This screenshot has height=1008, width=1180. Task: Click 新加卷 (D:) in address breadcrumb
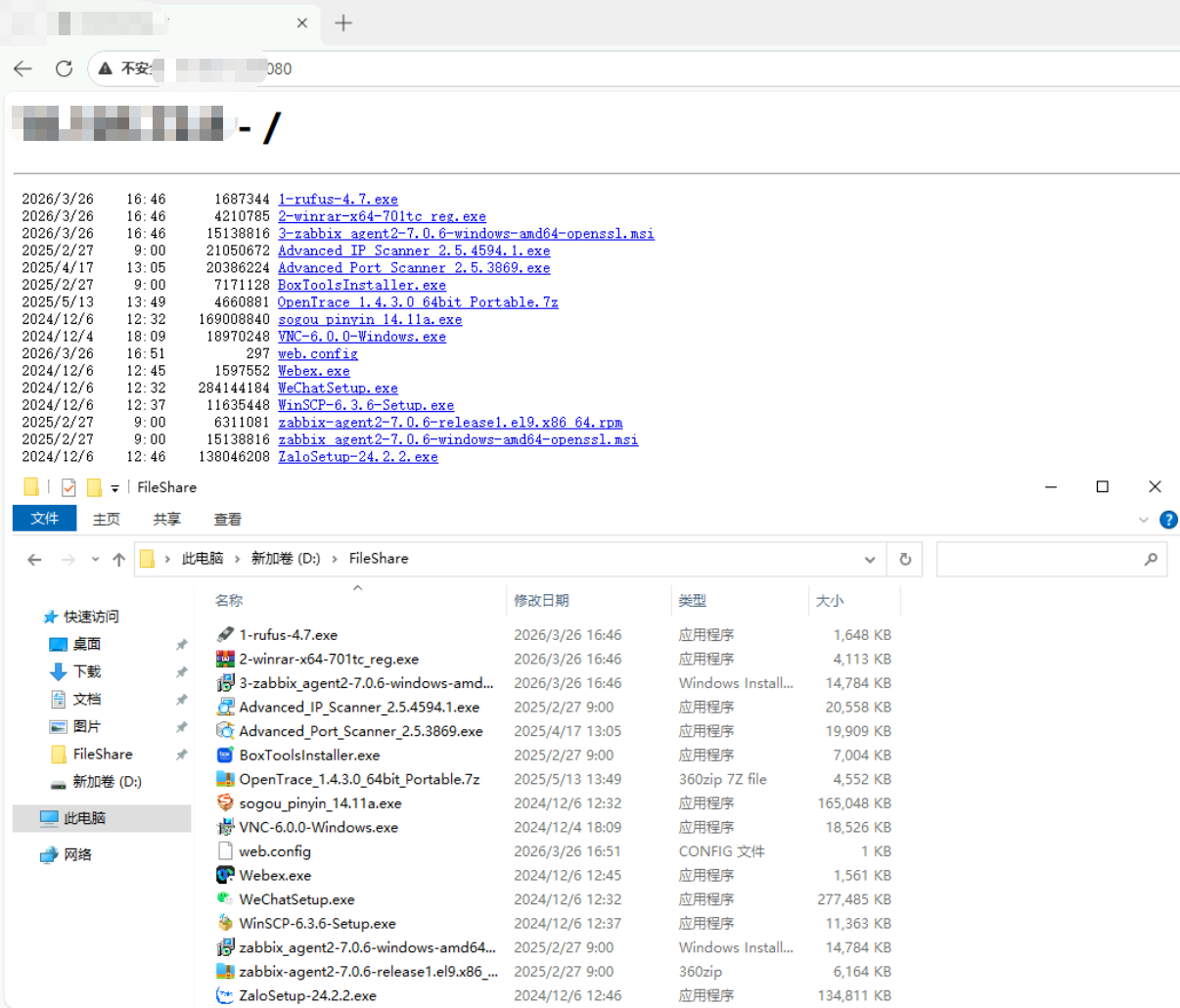[286, 559]
